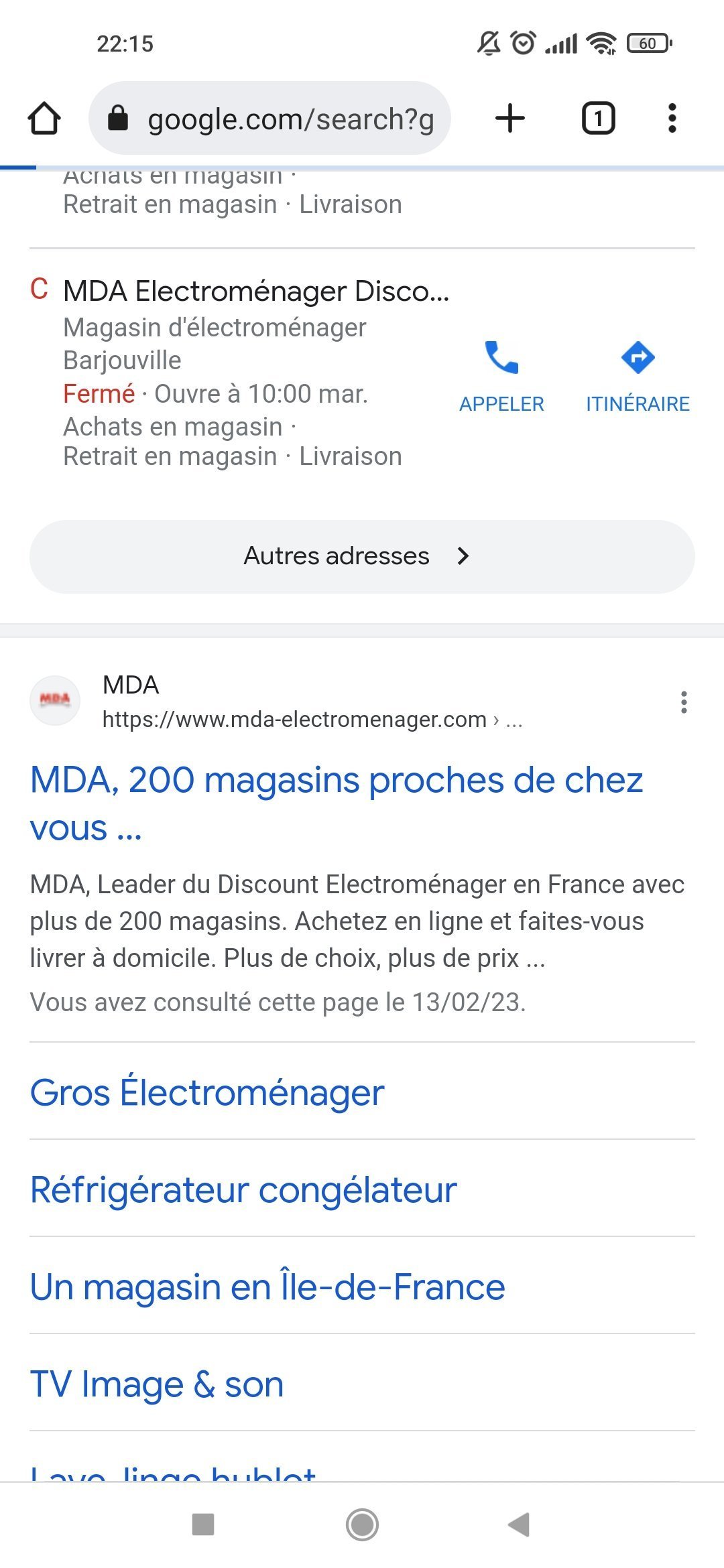Tap the MDA site favicon
Screen dimensions: 724x1568
[55, 700]
